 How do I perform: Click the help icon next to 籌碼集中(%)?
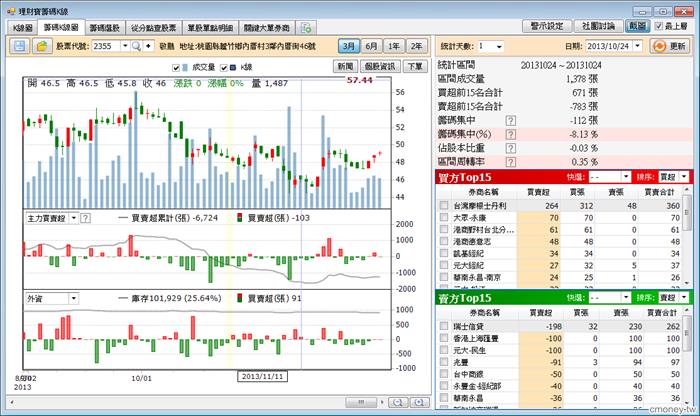tap(511, 134)
